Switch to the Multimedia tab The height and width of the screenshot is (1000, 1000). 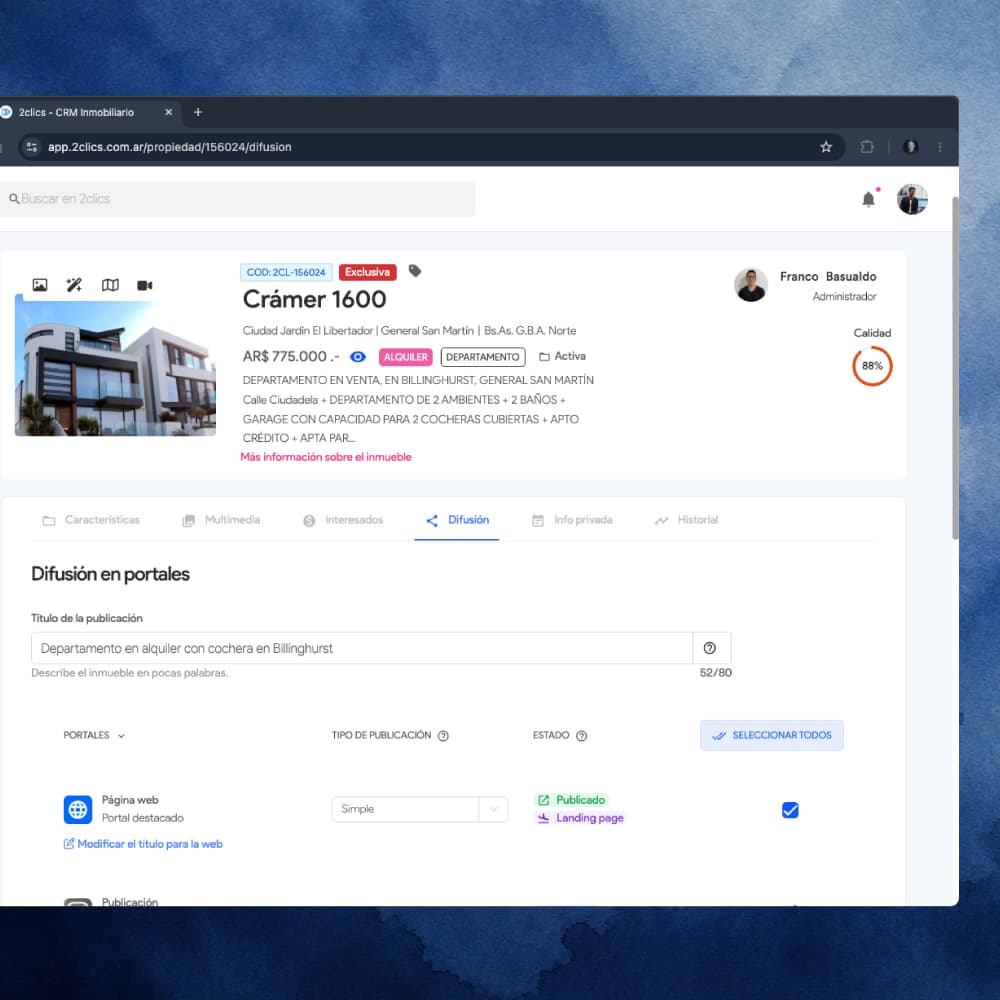(x=221, y=520)
